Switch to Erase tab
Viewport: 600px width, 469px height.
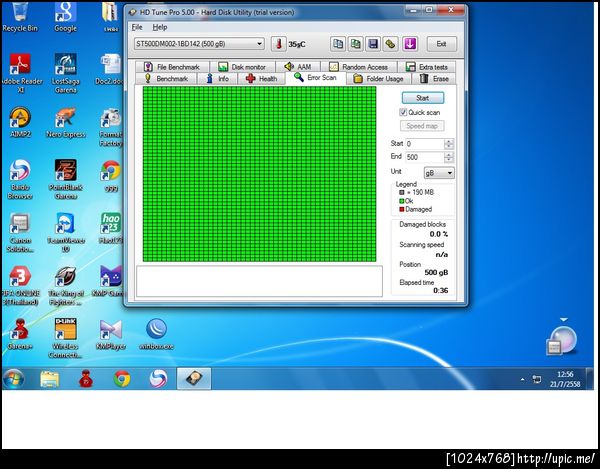(434, 78)
